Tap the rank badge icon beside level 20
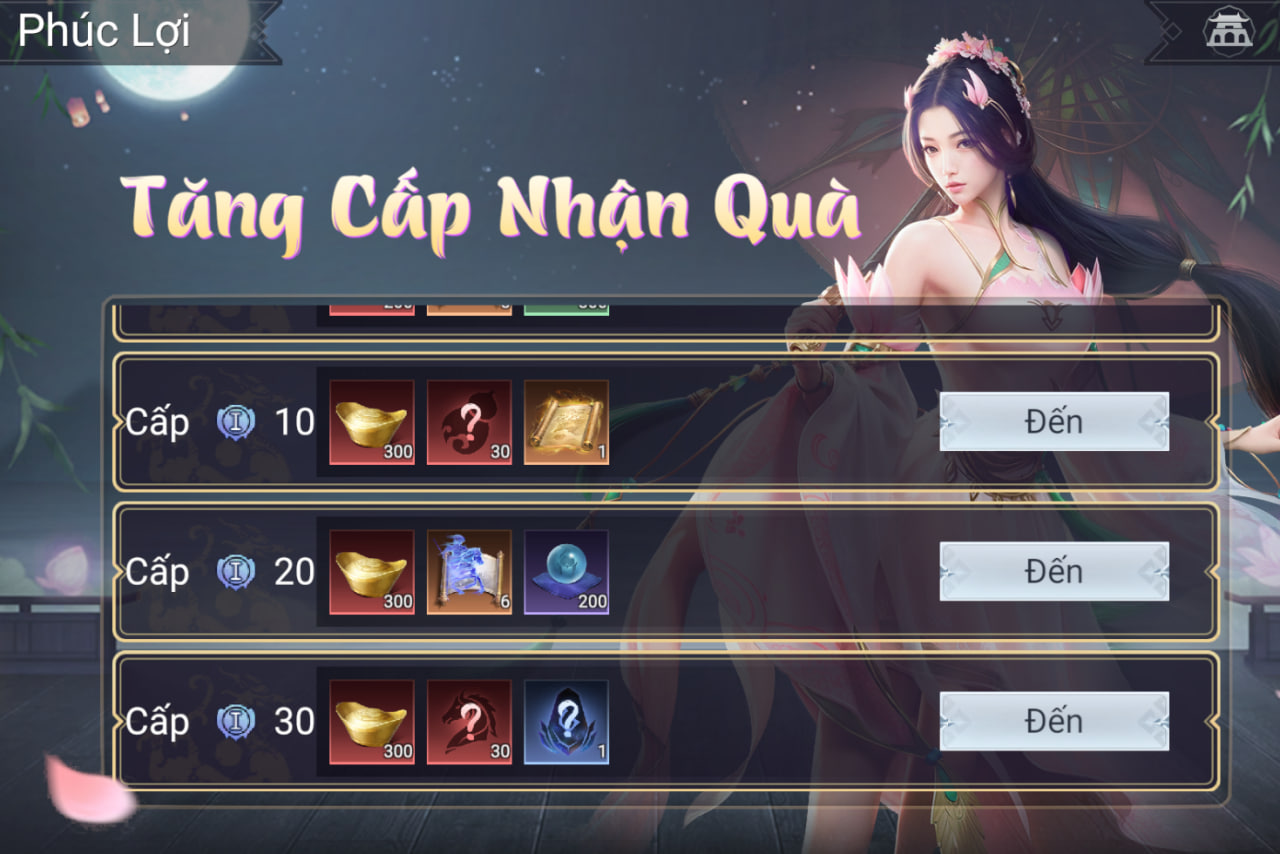The height and width of the screenshot is (854, 1280). [x=236, y=572]
